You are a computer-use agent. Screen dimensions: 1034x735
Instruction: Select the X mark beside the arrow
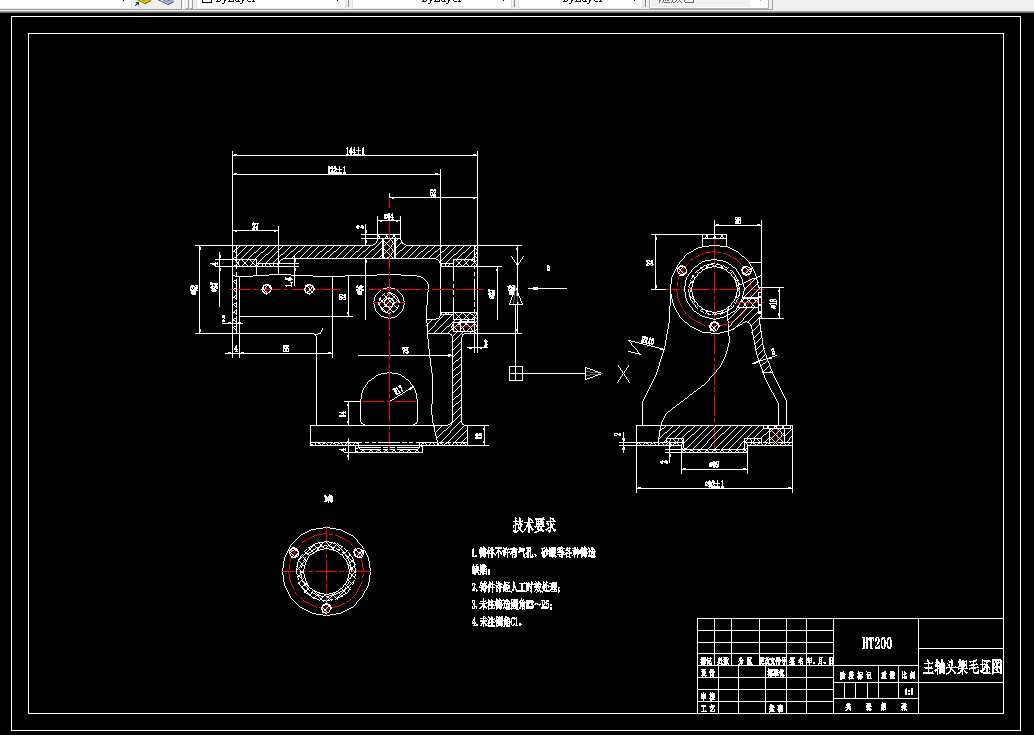(623, 374)
